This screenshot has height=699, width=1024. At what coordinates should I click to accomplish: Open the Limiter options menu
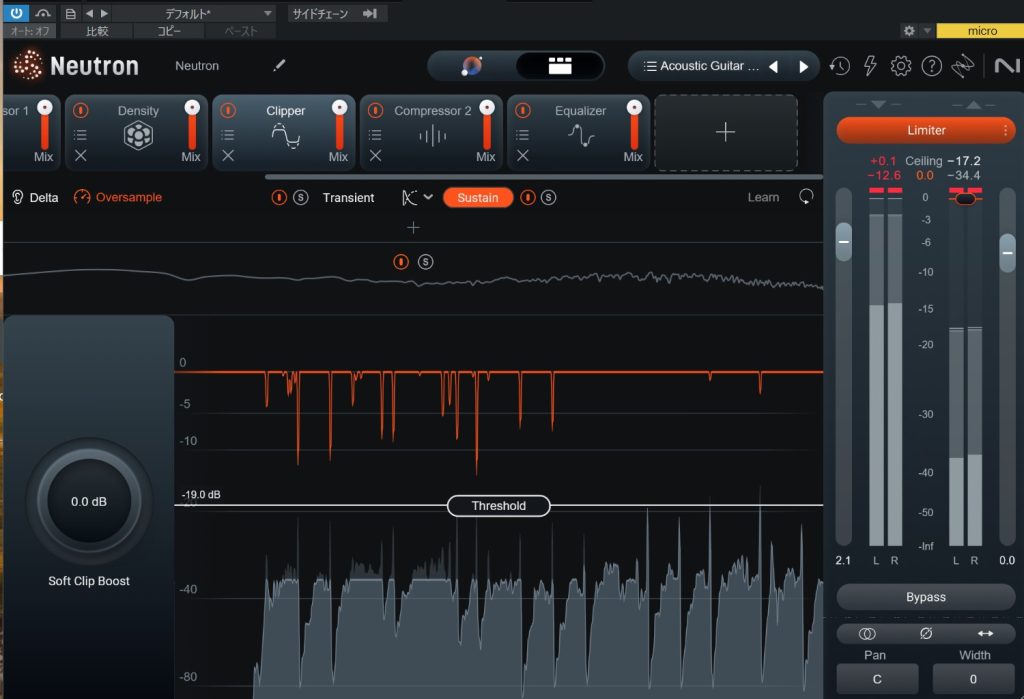[1005, 130]
